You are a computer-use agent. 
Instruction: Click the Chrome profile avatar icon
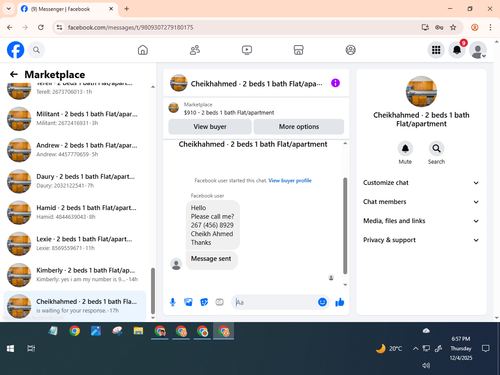click(x=475, y=27)
